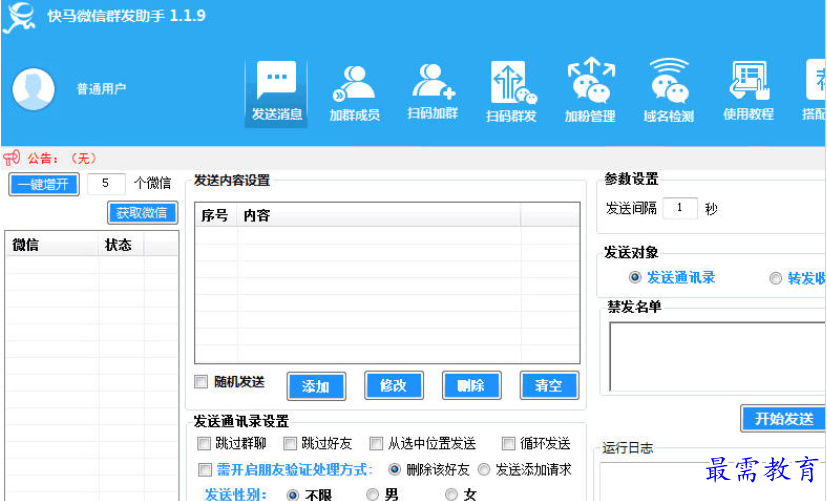Select the 发送添加请求 radio option

click(484, 469)
